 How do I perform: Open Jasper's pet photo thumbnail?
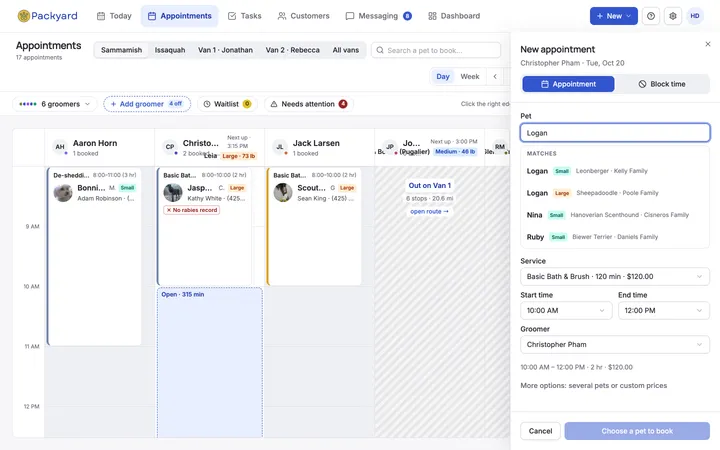pos(173,193)
